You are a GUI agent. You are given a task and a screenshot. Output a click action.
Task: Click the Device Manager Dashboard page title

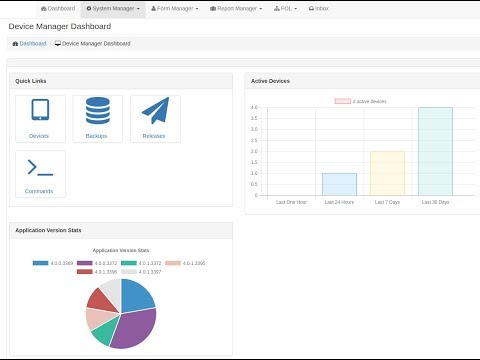pyautogui.click(x=60, y=27)
